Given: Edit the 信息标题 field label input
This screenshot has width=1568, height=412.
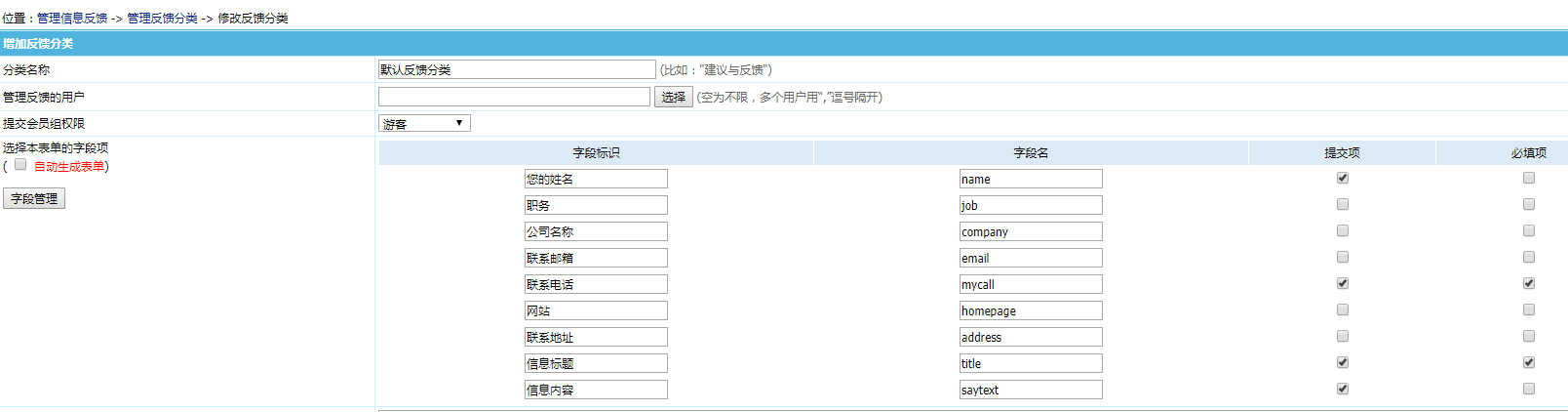Looking at the screenshot, I should coord(596,363).
